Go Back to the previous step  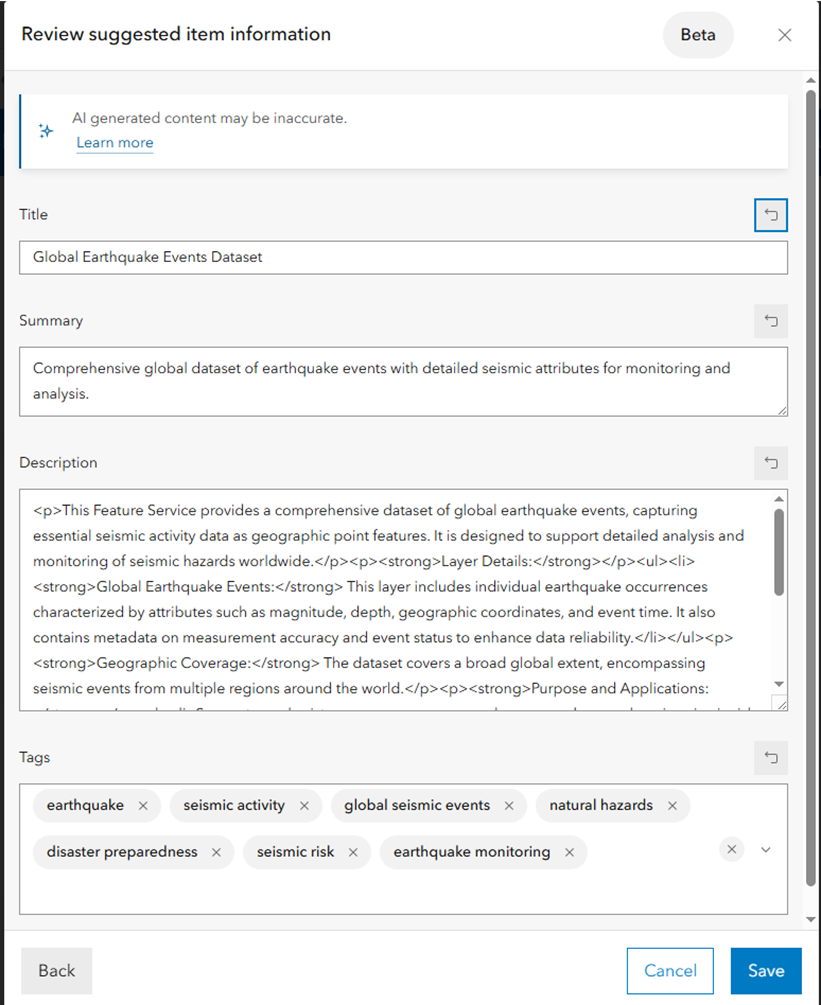[57, 971]
